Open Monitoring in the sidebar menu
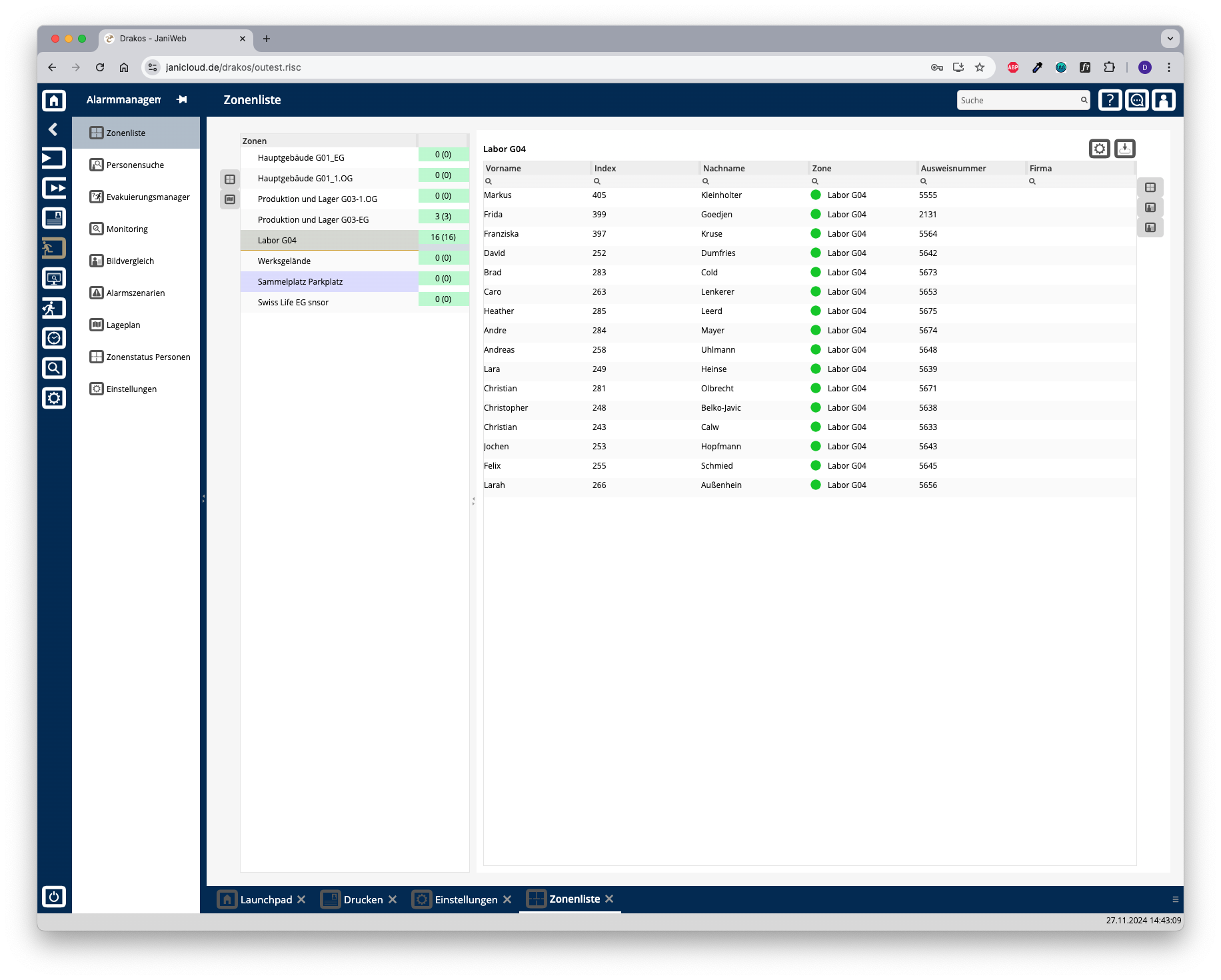Screen dimensions: 1221x980 [x=136, y=229]
